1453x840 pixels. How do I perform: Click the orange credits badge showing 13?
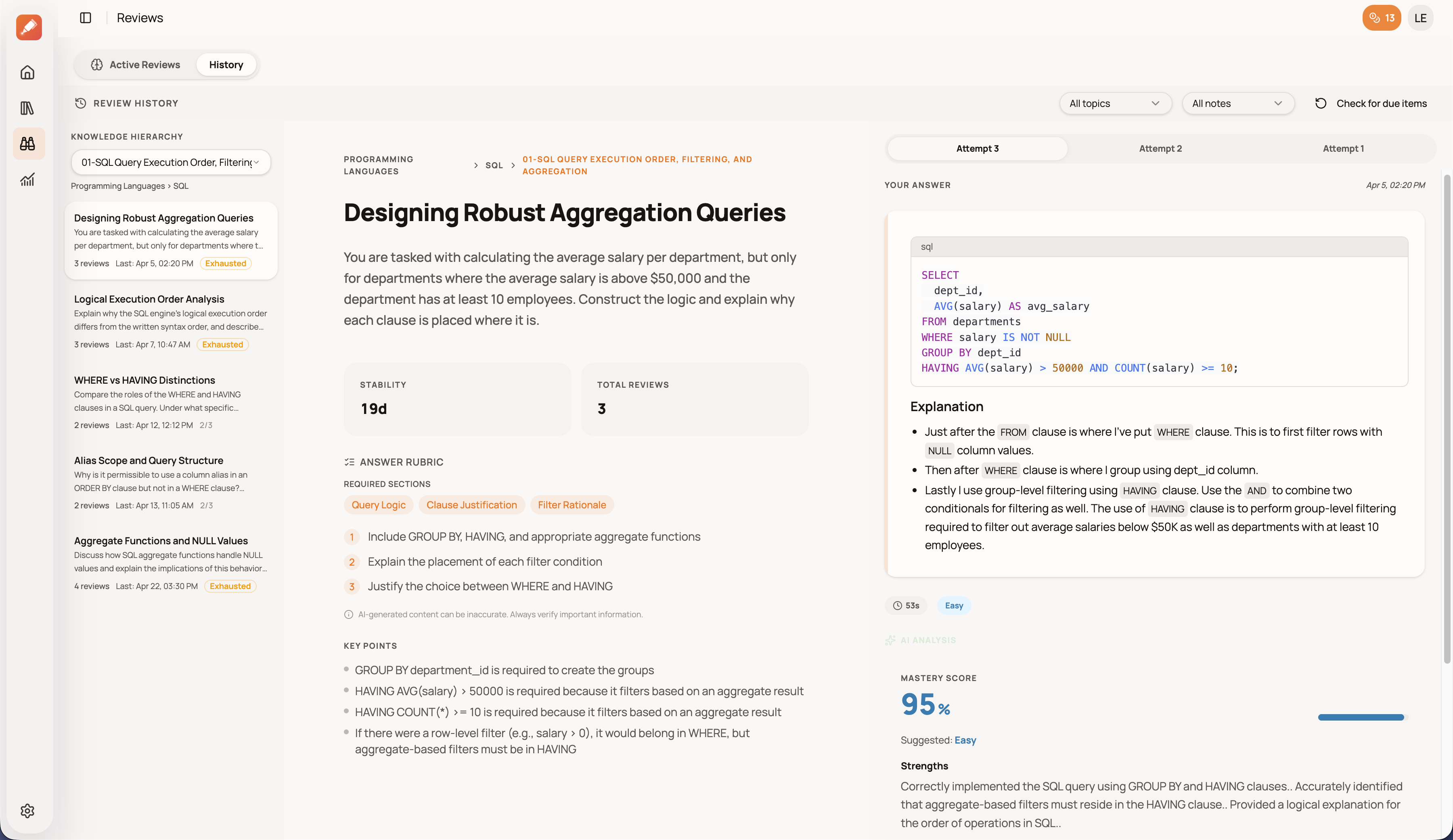tap(1381, 18)
